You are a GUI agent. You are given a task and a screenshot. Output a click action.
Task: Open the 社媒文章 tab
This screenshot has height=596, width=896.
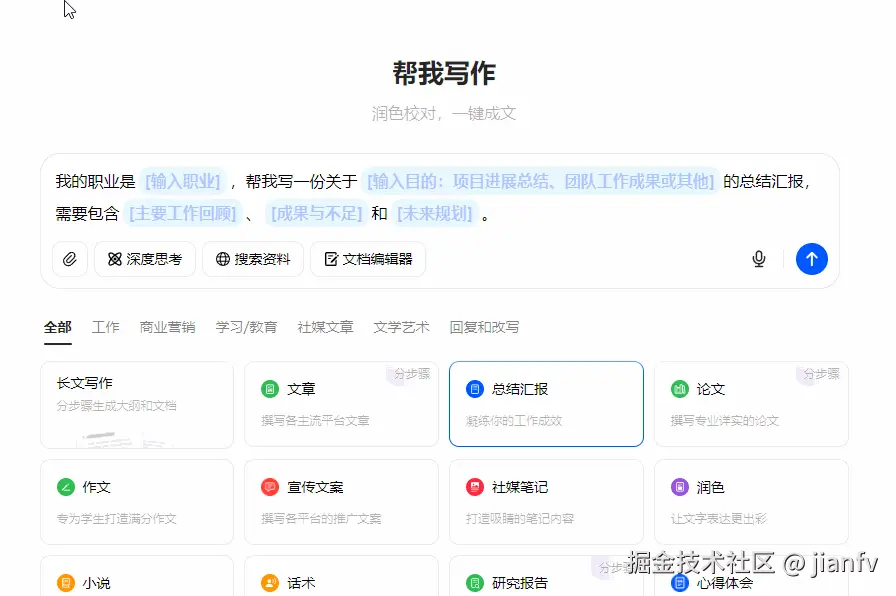pos(325,327)
